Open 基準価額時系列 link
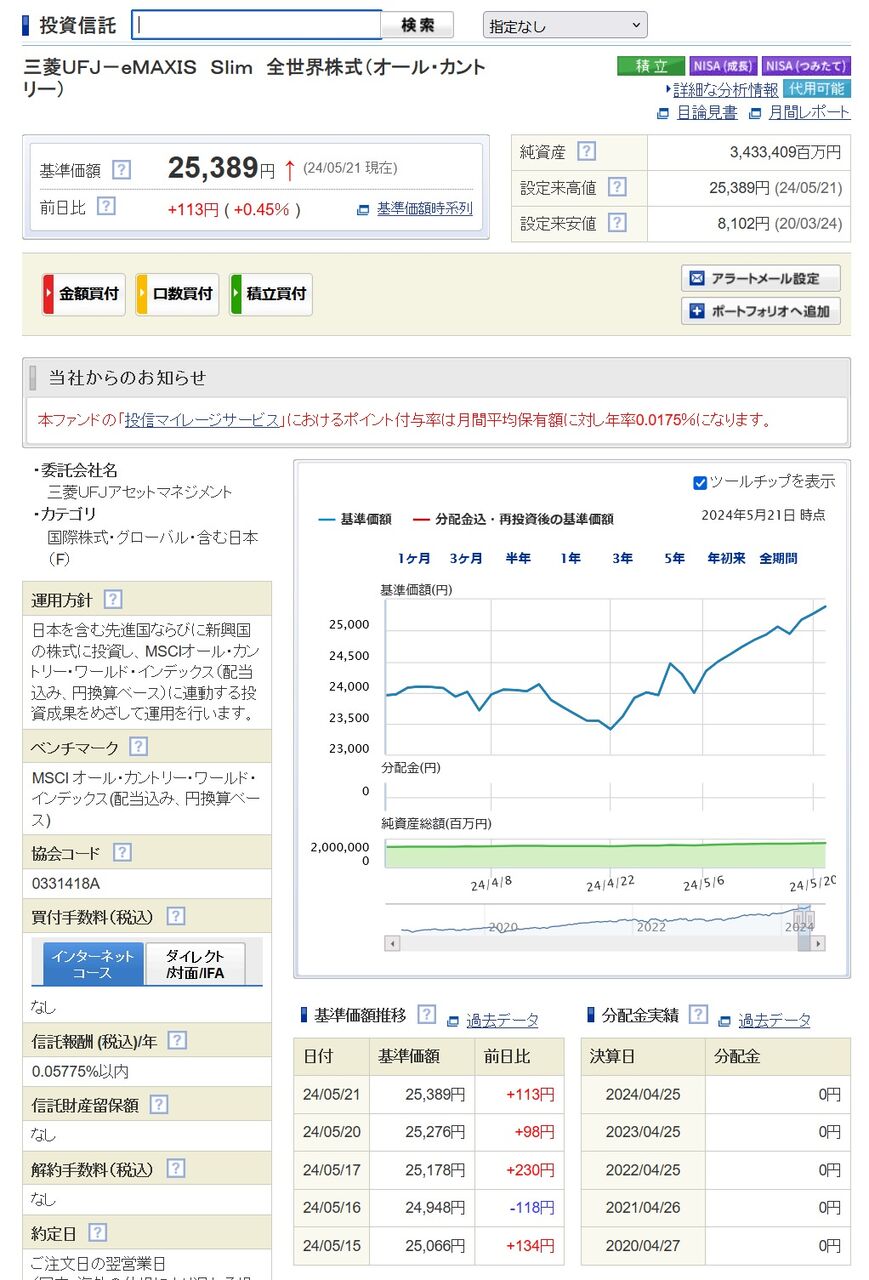 424,209
